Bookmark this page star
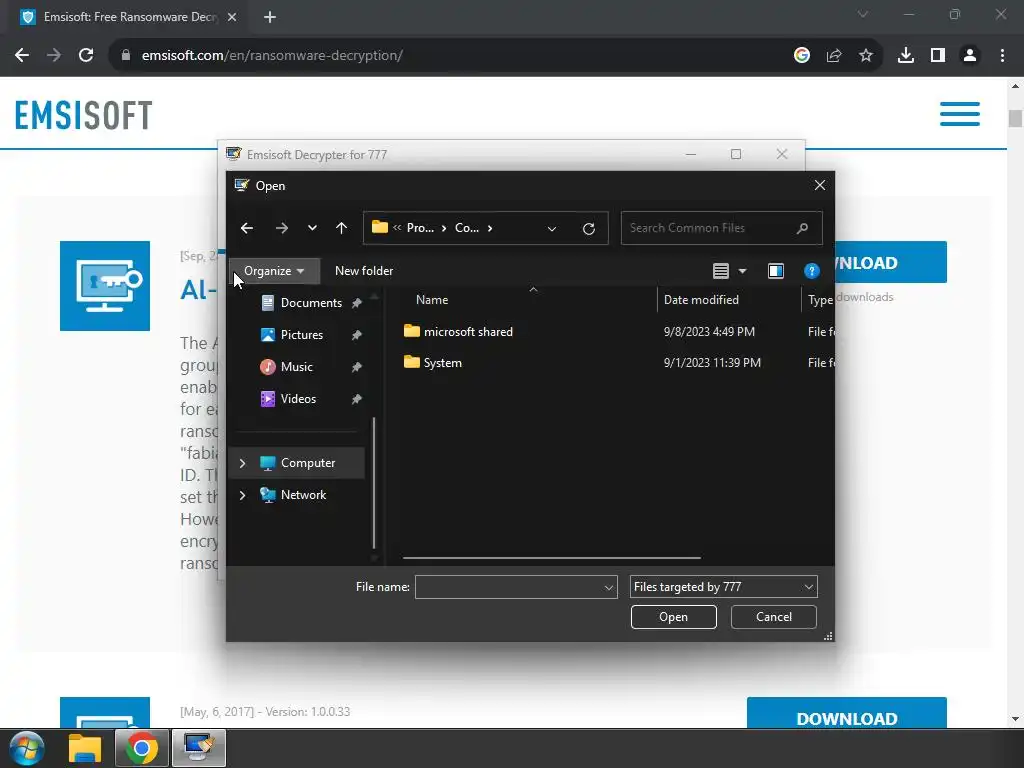The image size is (1024, 768). 865,56
